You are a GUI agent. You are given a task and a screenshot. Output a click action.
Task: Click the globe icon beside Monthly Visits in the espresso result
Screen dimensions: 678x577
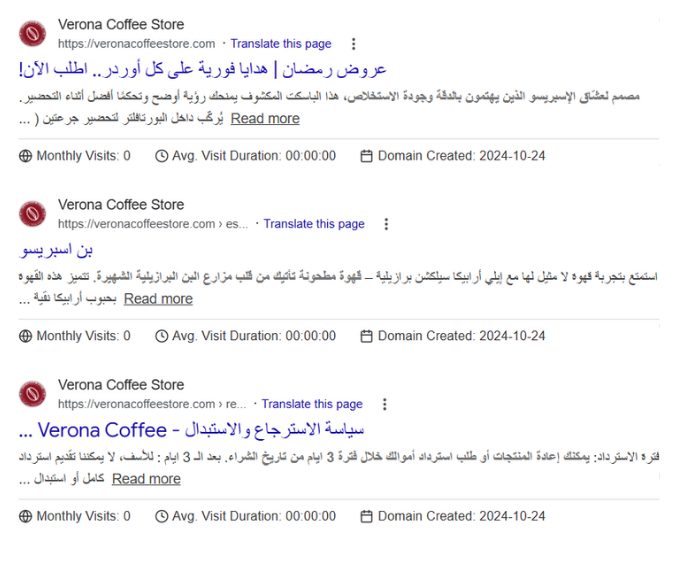point(26,336)
